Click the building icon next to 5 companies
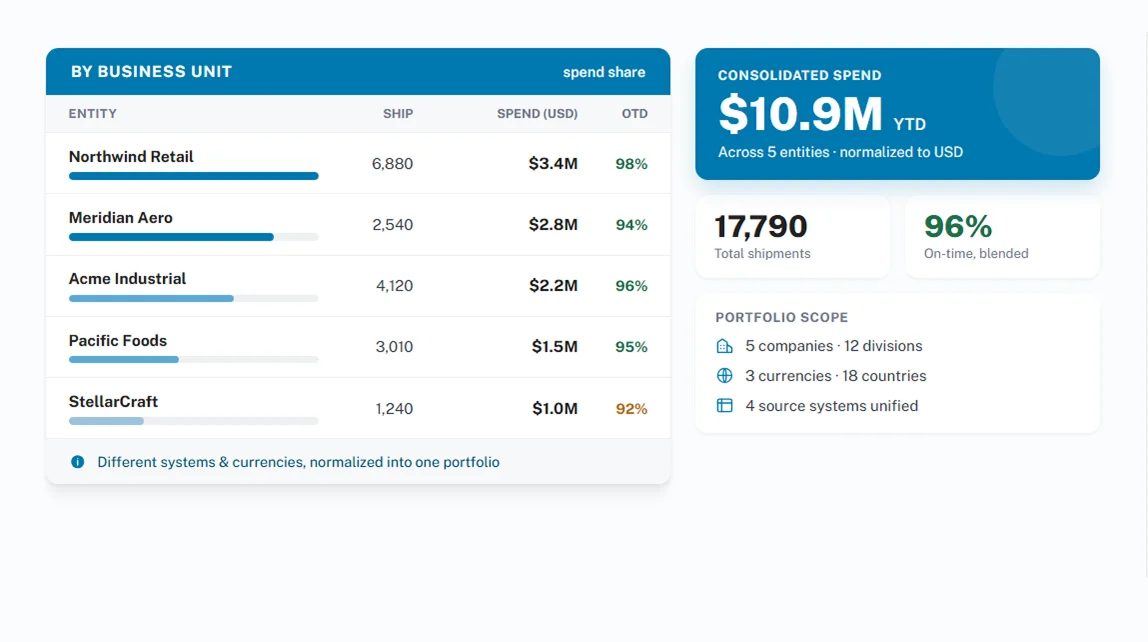1148x642 pixels. (724, 346)
